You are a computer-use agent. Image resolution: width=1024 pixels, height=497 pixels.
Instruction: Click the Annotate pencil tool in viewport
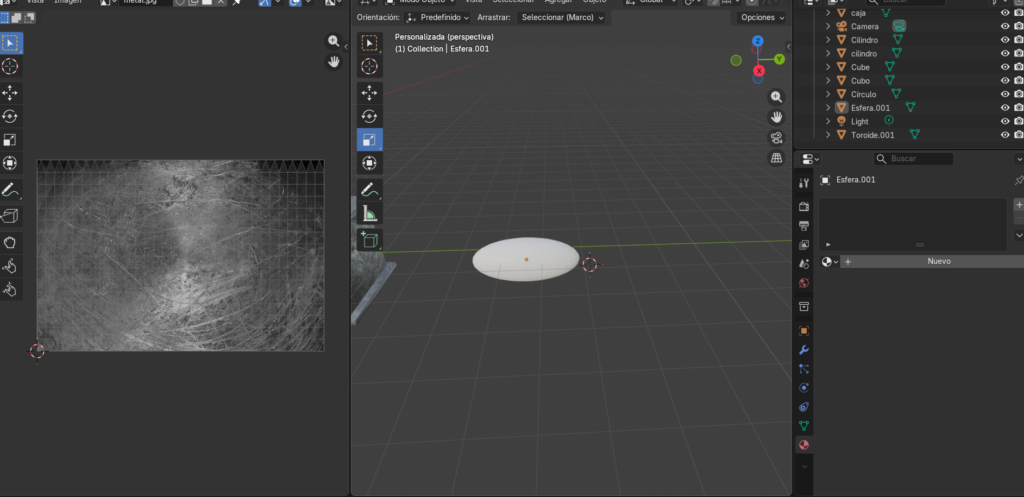(x=369, y=188)
